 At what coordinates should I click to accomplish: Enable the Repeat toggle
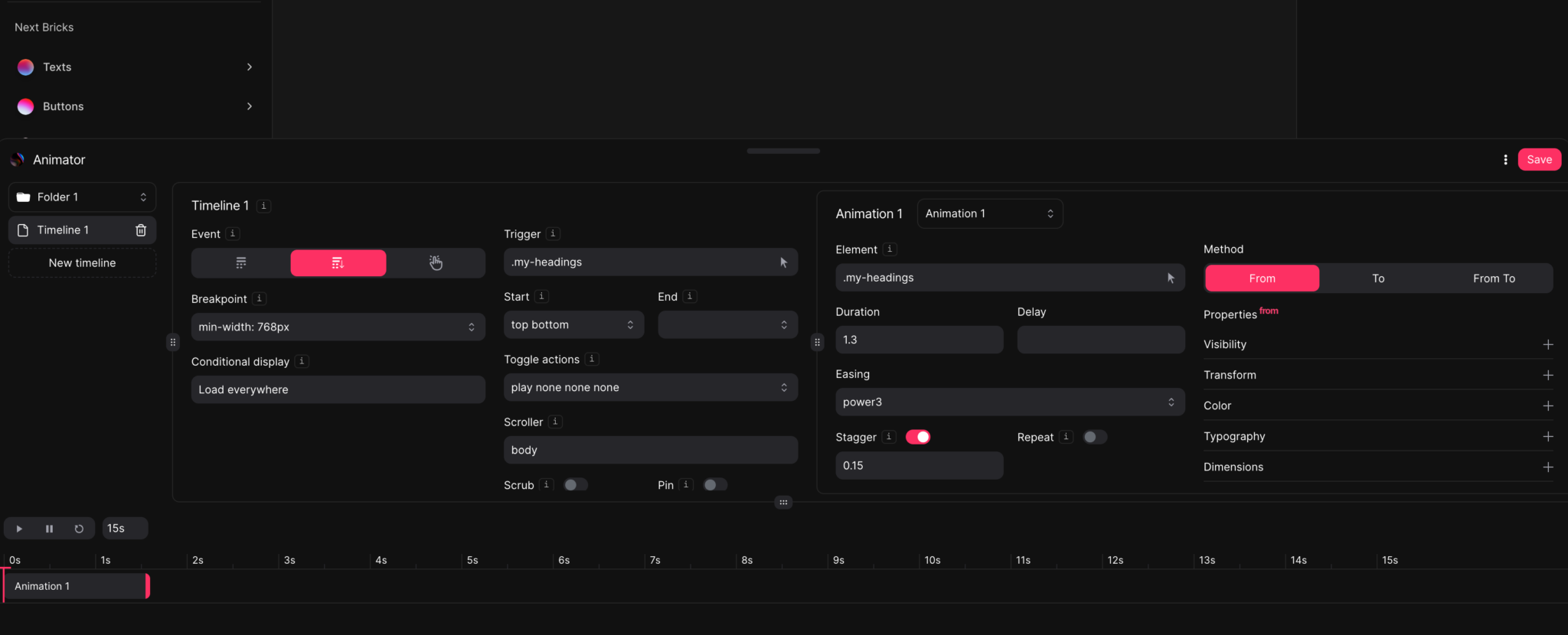pyautogui.click(x=1095, y=437)
